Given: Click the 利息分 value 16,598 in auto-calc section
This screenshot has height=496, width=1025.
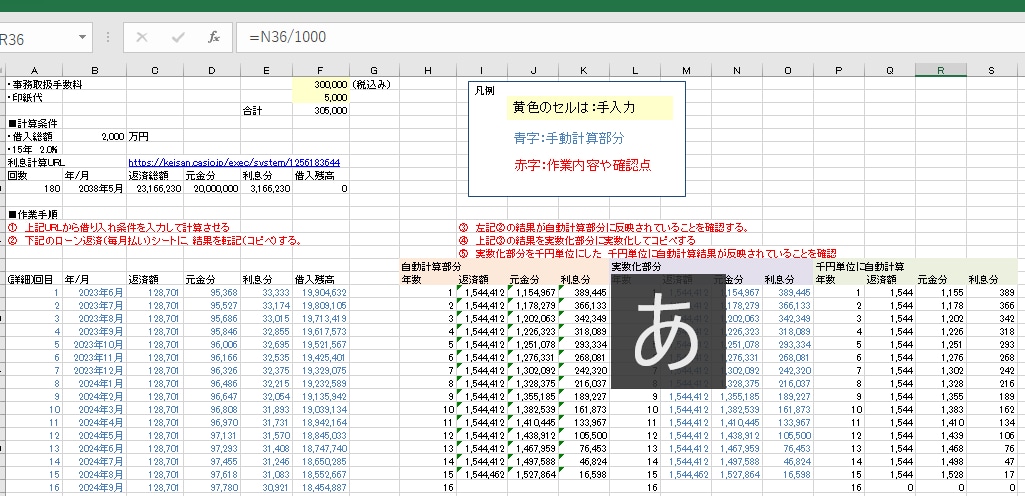Looking at the screenshot, I should click(584, 474).
